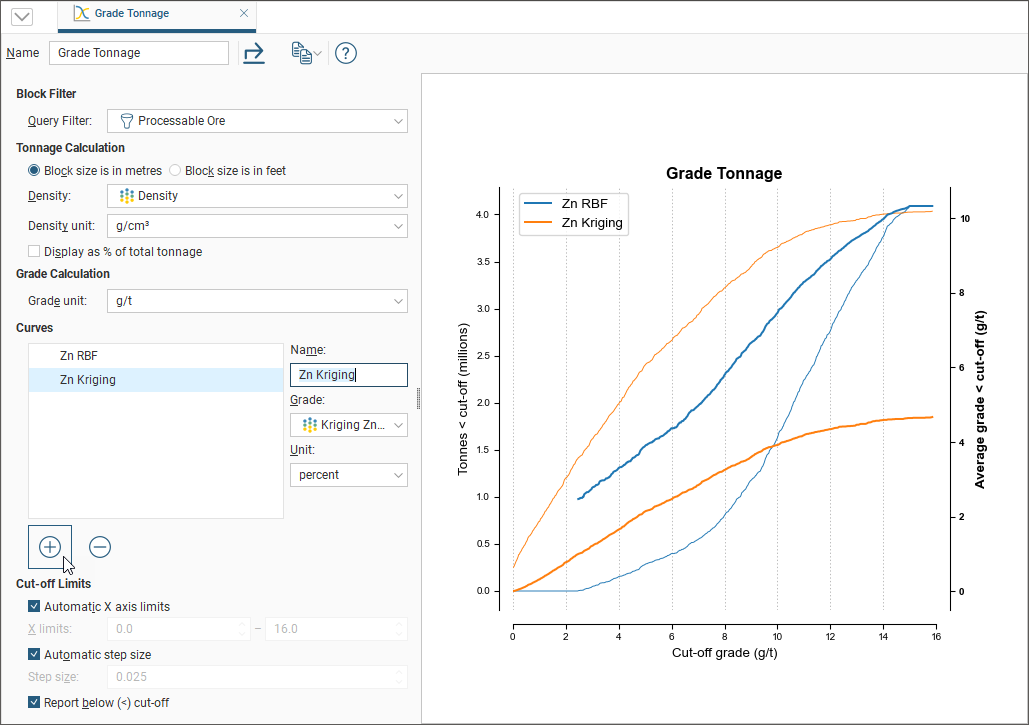1029x725 pixels.
Task: Click the add curve plus button
Action: pos(50,546)
